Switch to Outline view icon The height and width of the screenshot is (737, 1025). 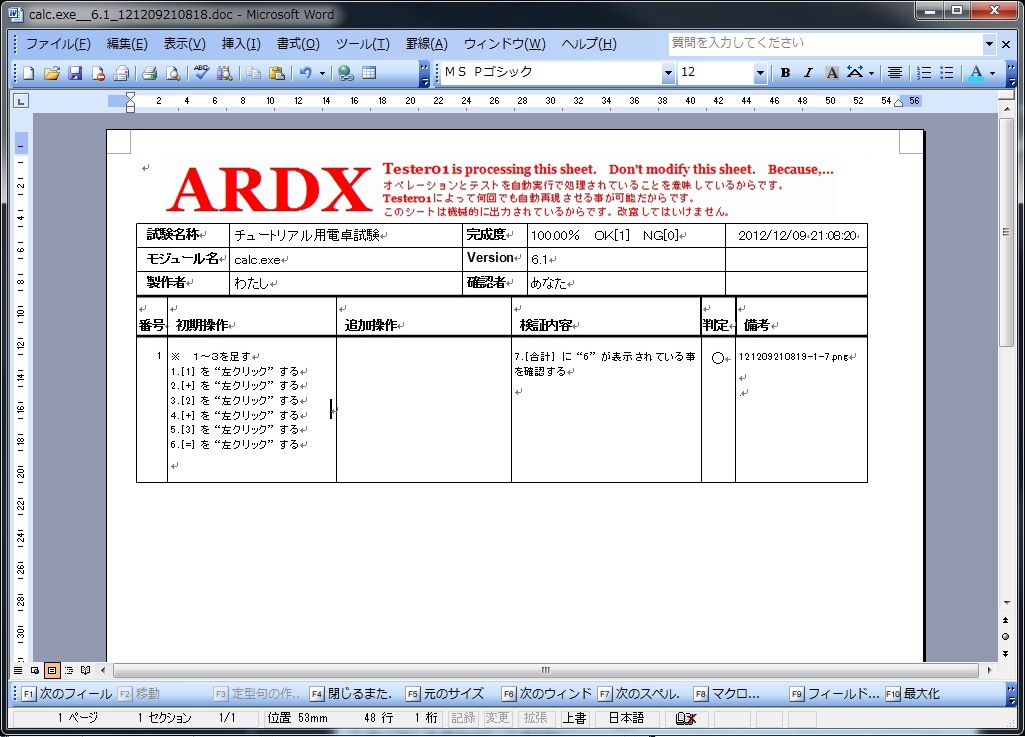(69, 670)
